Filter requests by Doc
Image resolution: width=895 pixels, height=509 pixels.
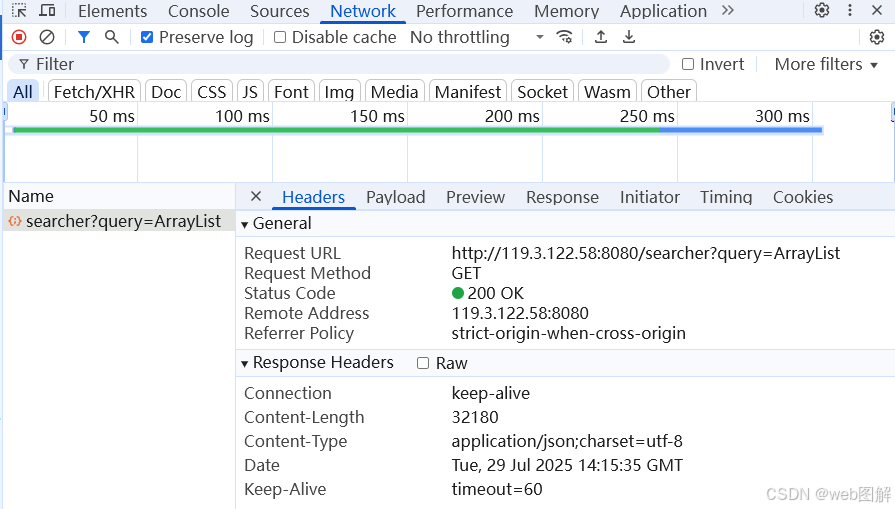[166, 91]
